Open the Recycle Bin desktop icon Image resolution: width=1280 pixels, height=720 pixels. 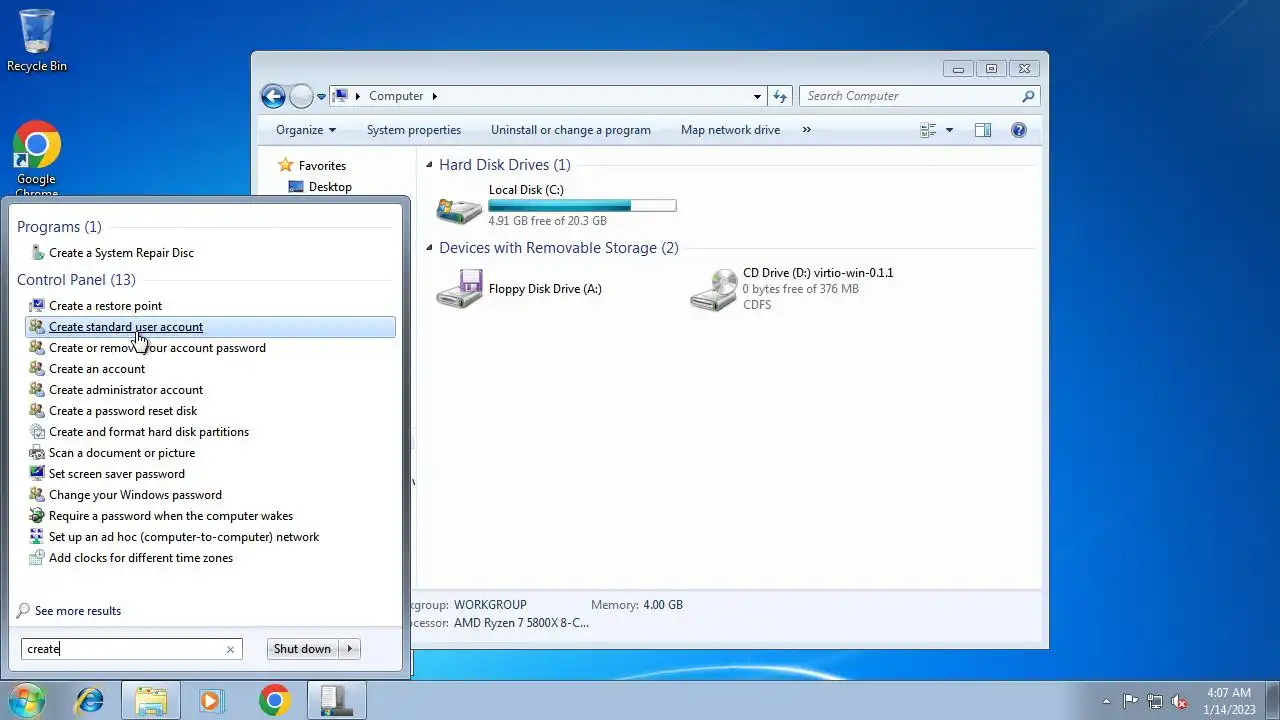(37, 40)
